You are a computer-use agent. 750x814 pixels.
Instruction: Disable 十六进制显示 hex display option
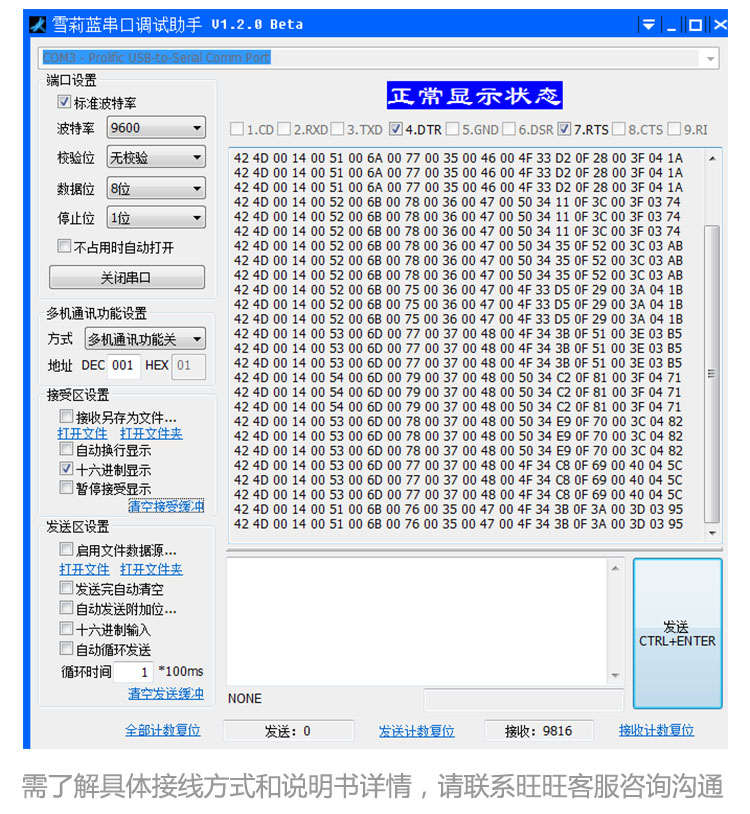(x=66, y=469)
